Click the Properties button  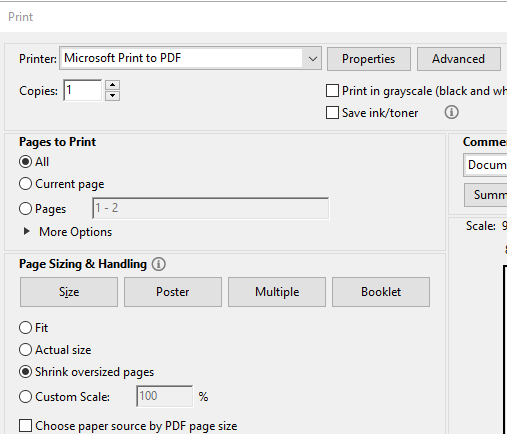tap(369, 59)
